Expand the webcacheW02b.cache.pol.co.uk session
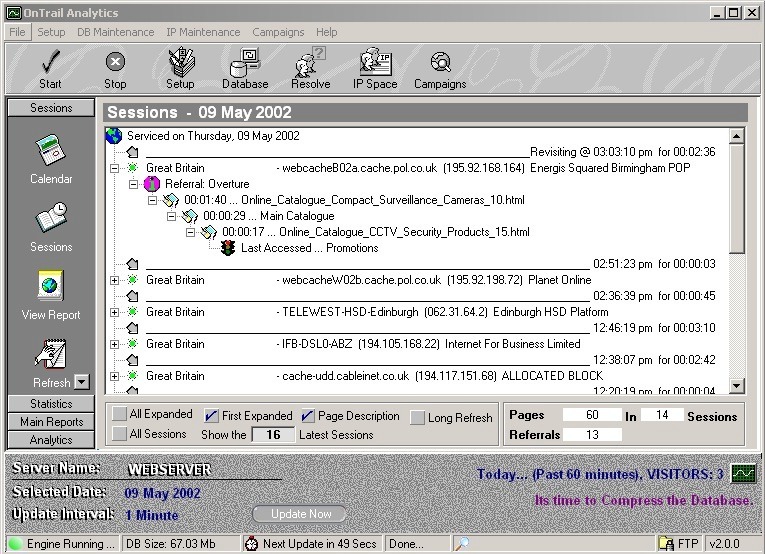Screen dimensions: 765x554 [x=114, y=280]
